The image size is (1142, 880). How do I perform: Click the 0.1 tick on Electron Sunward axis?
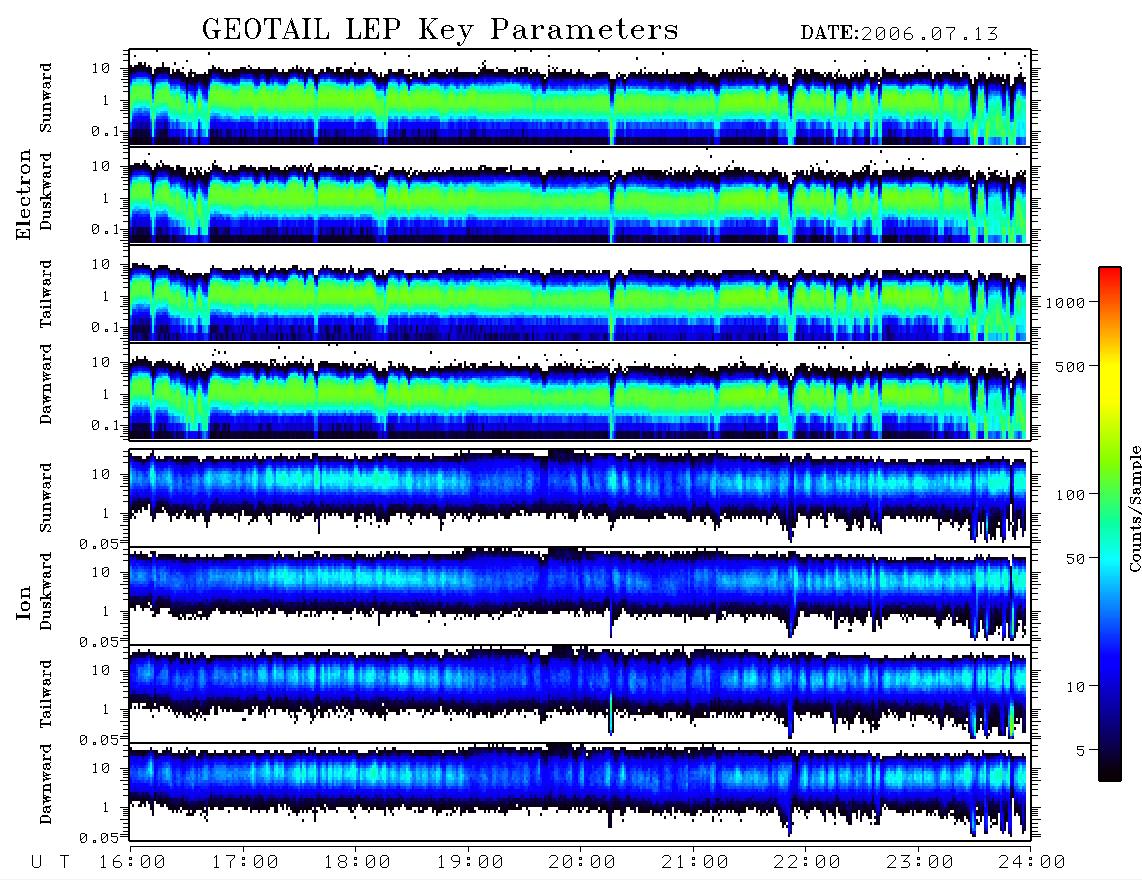(105, 131)
